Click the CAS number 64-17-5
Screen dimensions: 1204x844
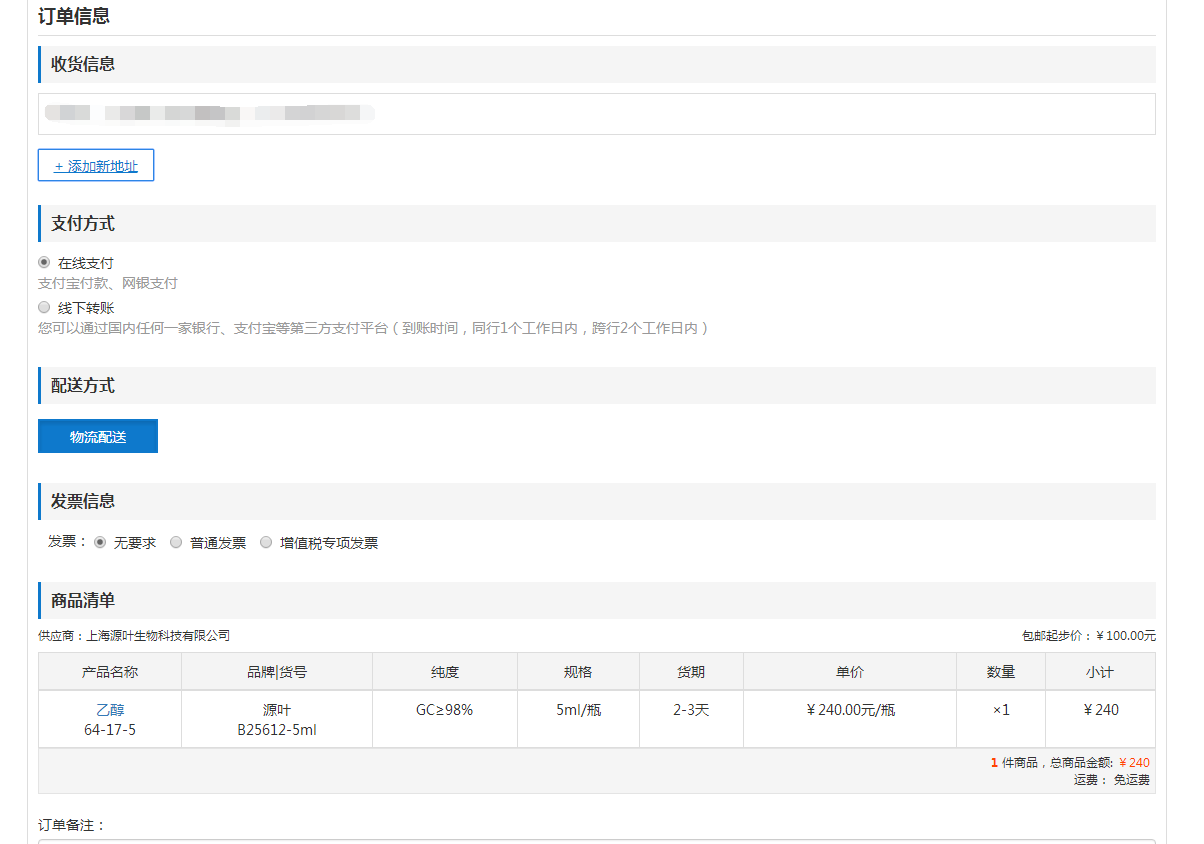tap(110, 730)
